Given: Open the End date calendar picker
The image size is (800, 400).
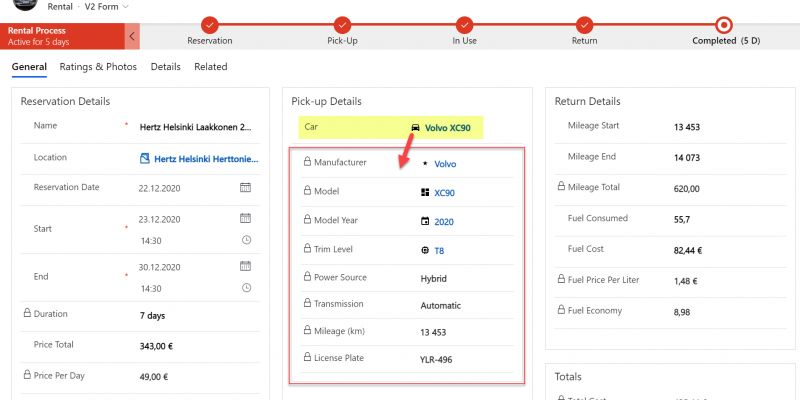Looking at the screenshot, I should (245, 266).
